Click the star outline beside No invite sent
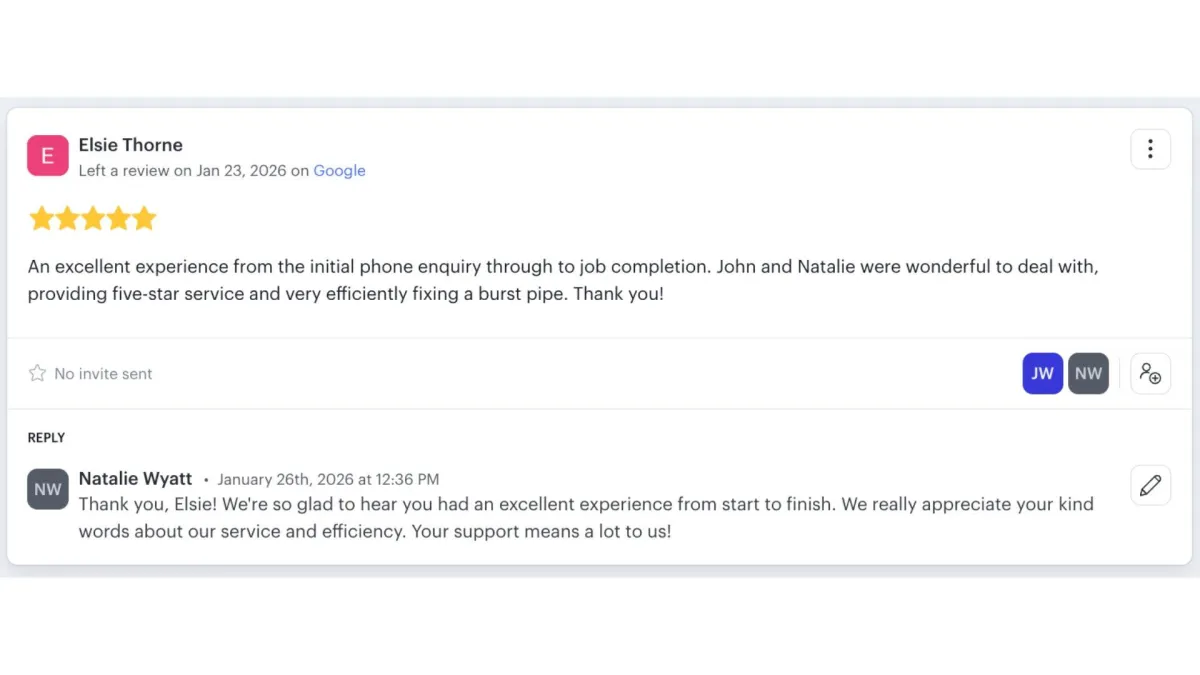 pos(37,373)
